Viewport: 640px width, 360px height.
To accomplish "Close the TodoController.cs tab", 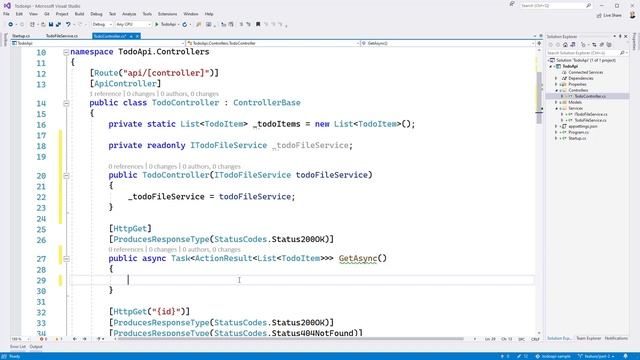I will 138,36.
